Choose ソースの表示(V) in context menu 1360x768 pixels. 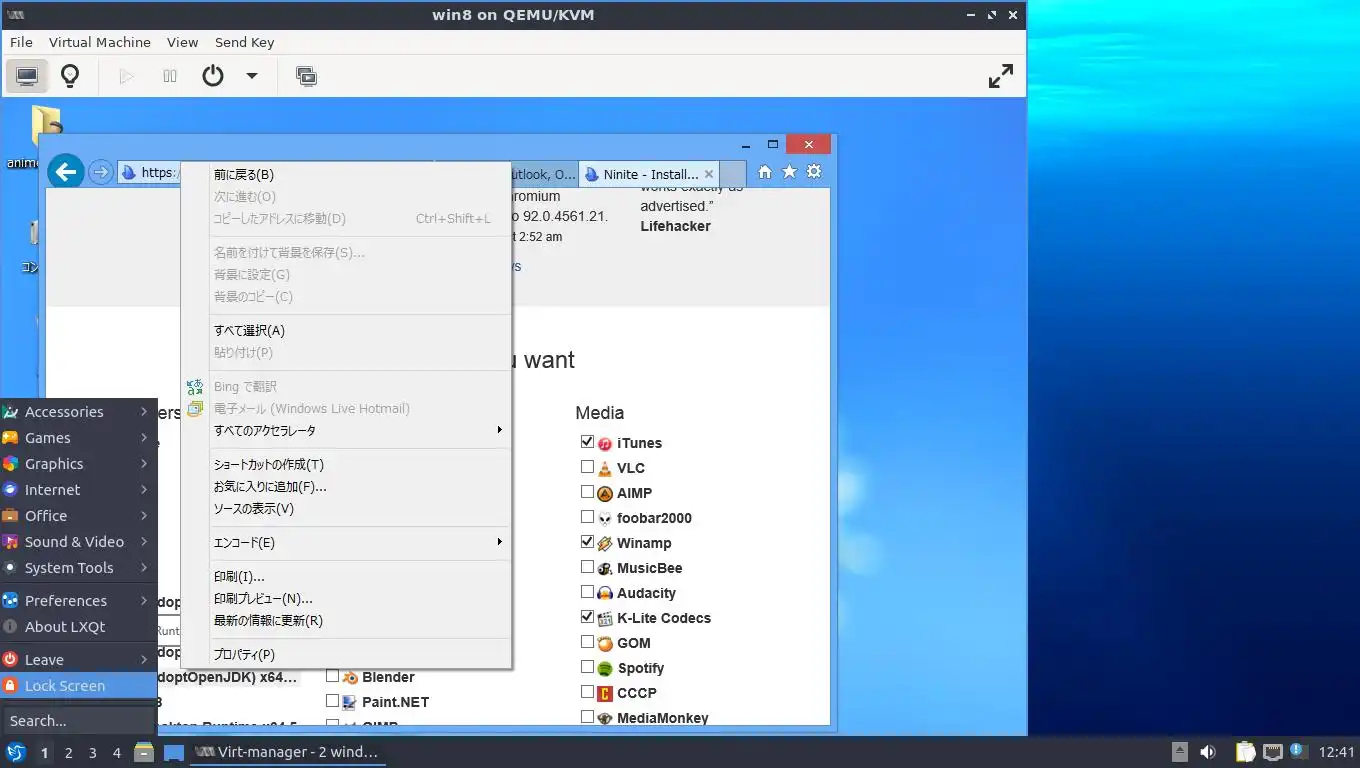(346, 509)
